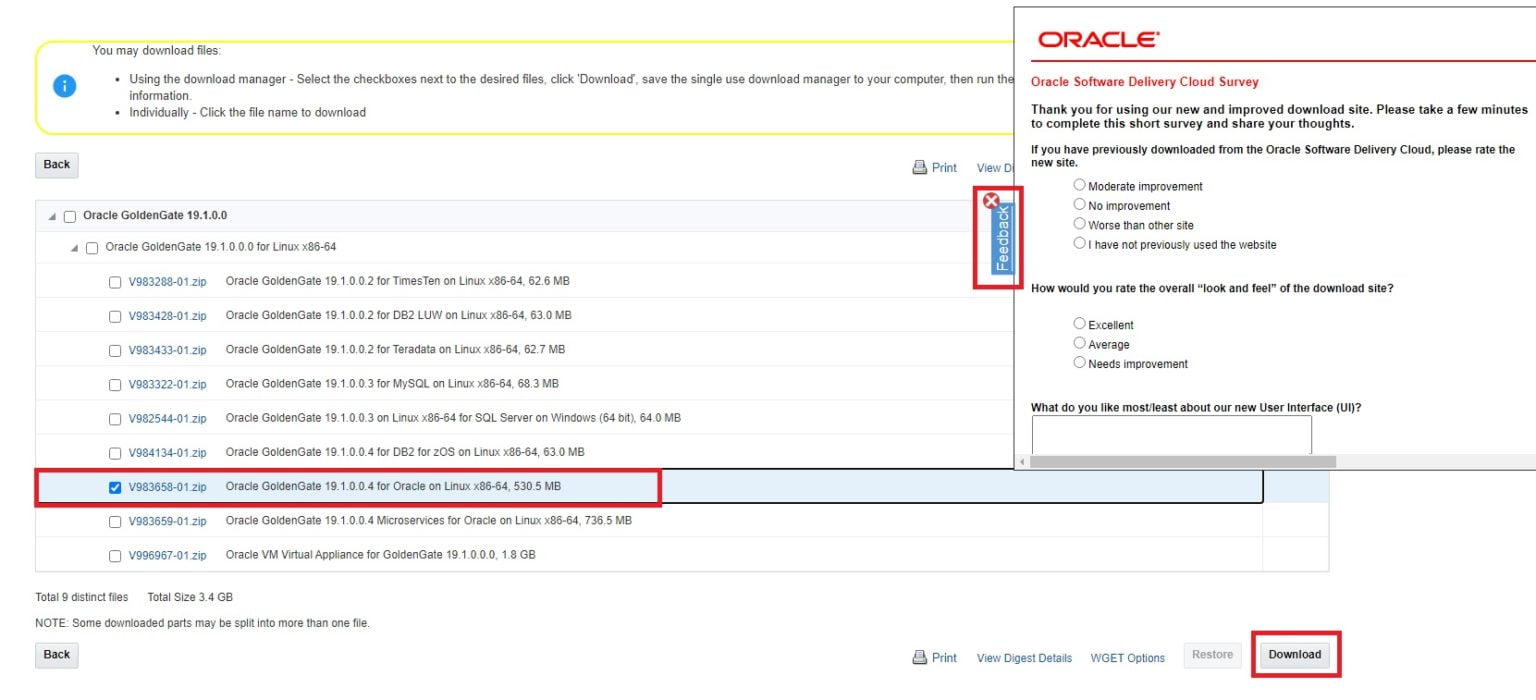Open the WGET Options link

tap(1127, 658)
